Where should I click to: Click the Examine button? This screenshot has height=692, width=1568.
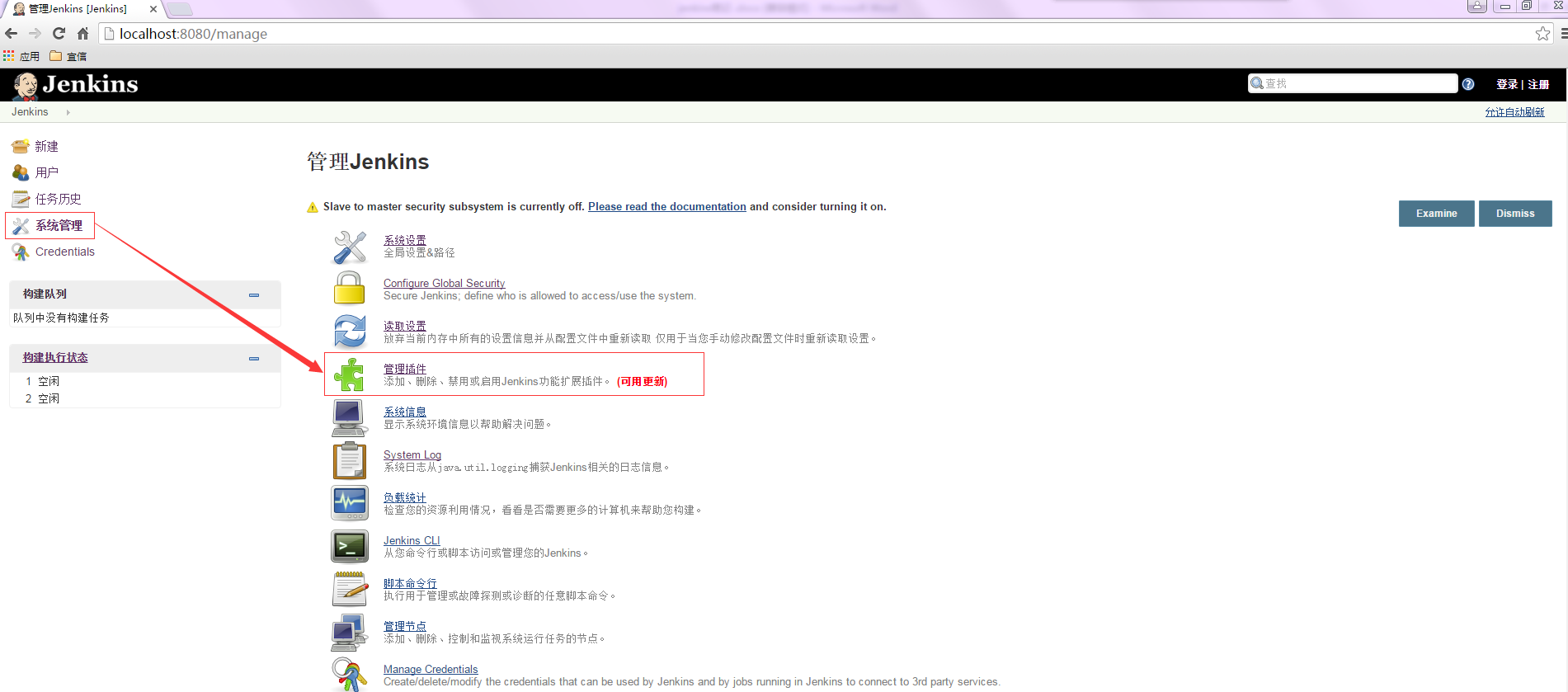coord(1436,214)
